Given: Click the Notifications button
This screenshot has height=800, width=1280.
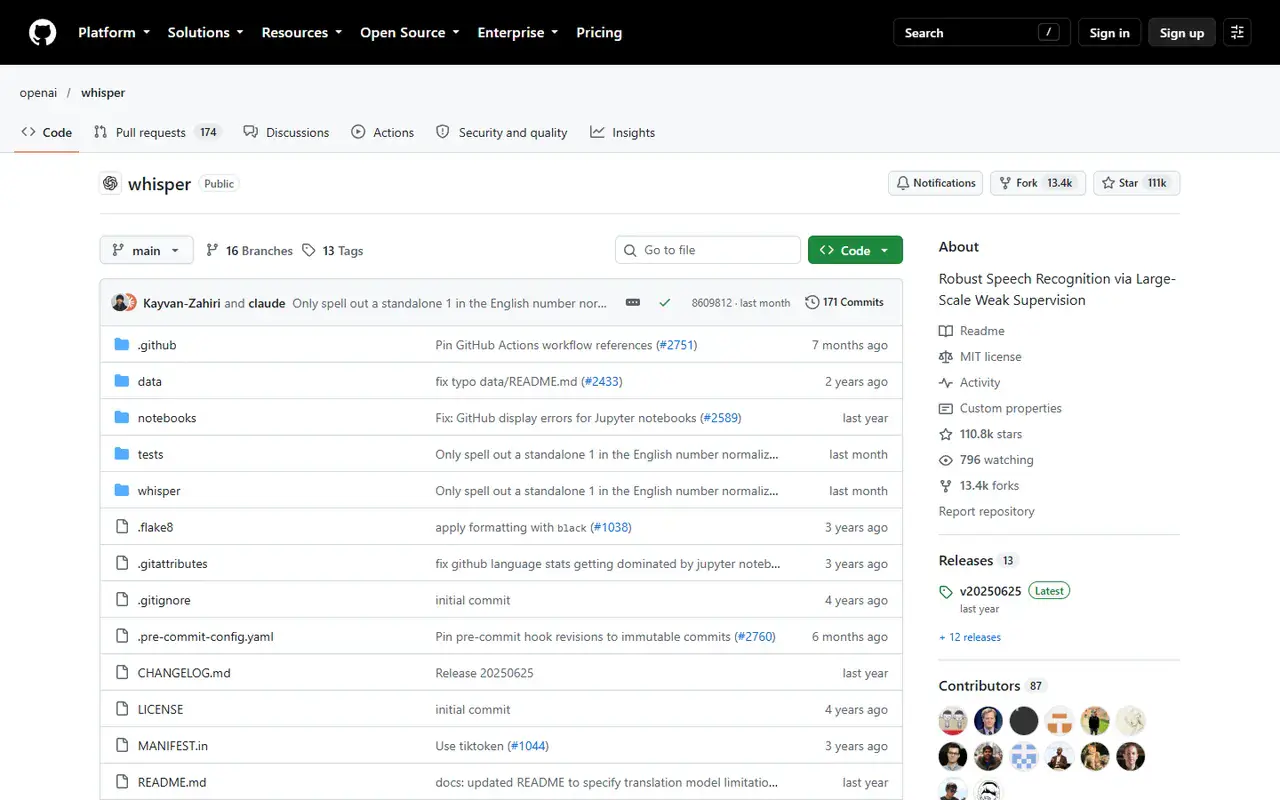Looking at the screenshot, I should pyautogui.click(x=935, y=183).
